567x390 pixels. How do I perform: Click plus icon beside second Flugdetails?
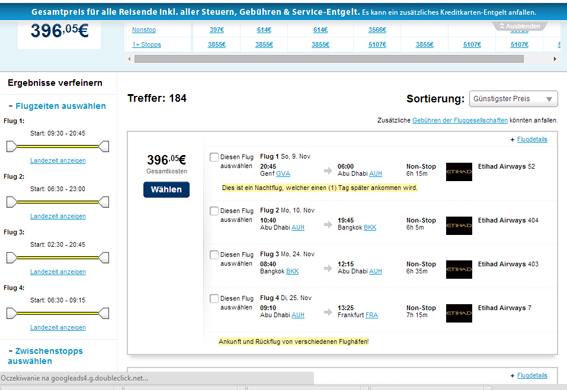[x=512, y=376]
